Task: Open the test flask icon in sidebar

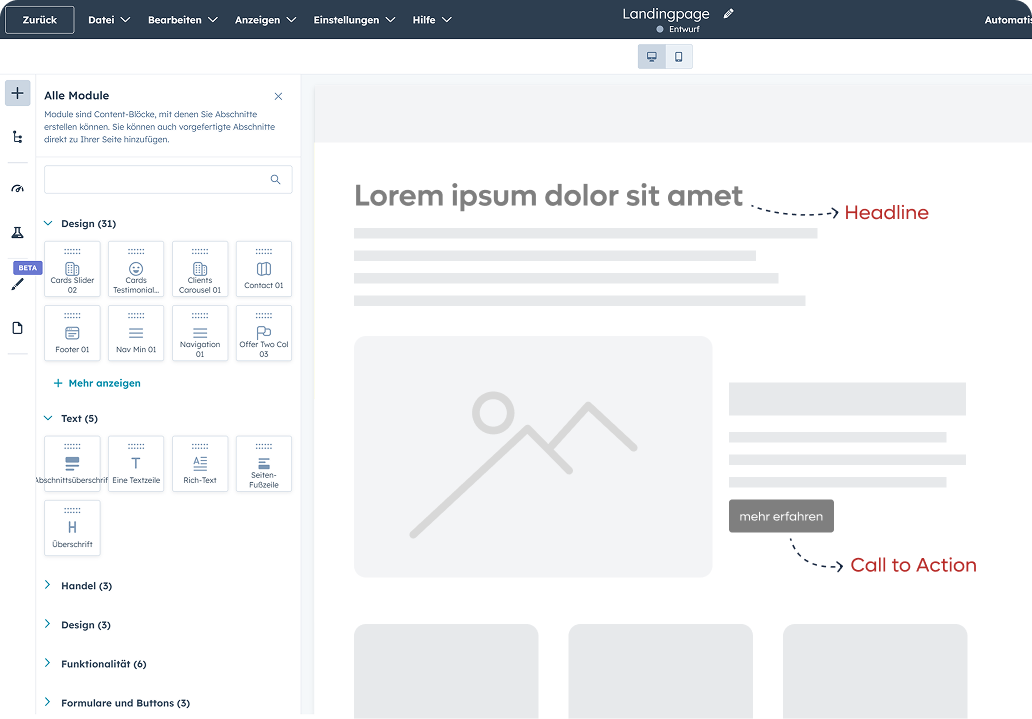Action: (17, 232)
